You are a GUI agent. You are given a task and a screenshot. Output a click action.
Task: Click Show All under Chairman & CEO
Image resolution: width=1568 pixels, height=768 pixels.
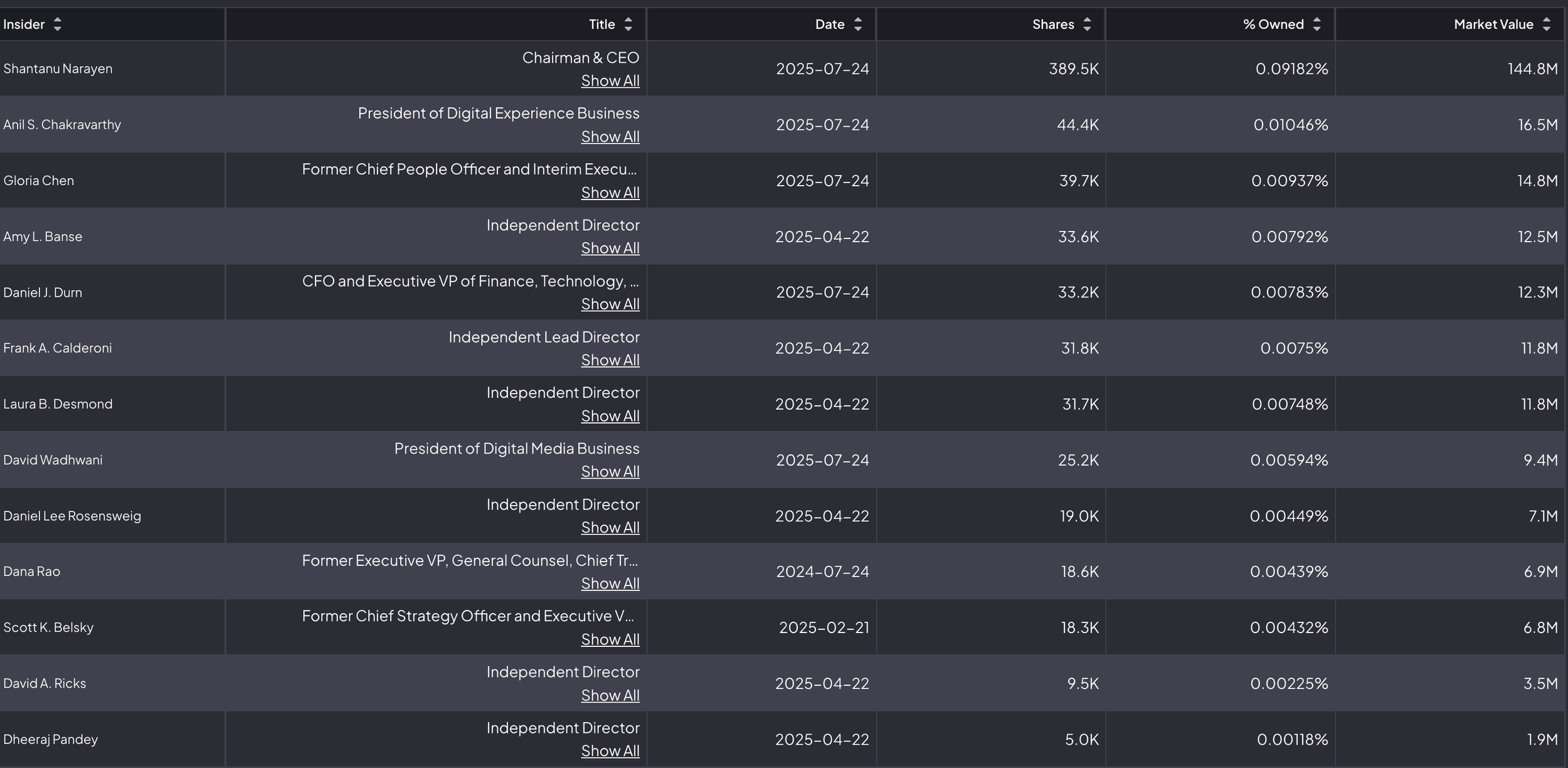tap(610, 81)
